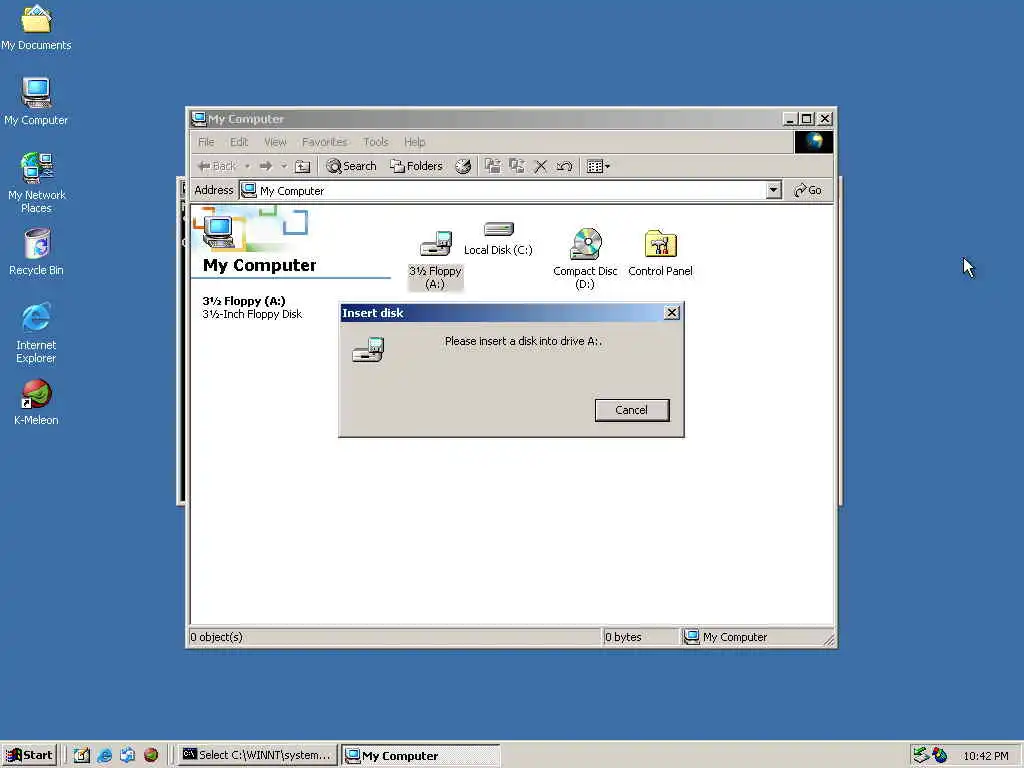Click the Undo toolbar icon
Screen dimensions: 1024x768
coord(564,167)
